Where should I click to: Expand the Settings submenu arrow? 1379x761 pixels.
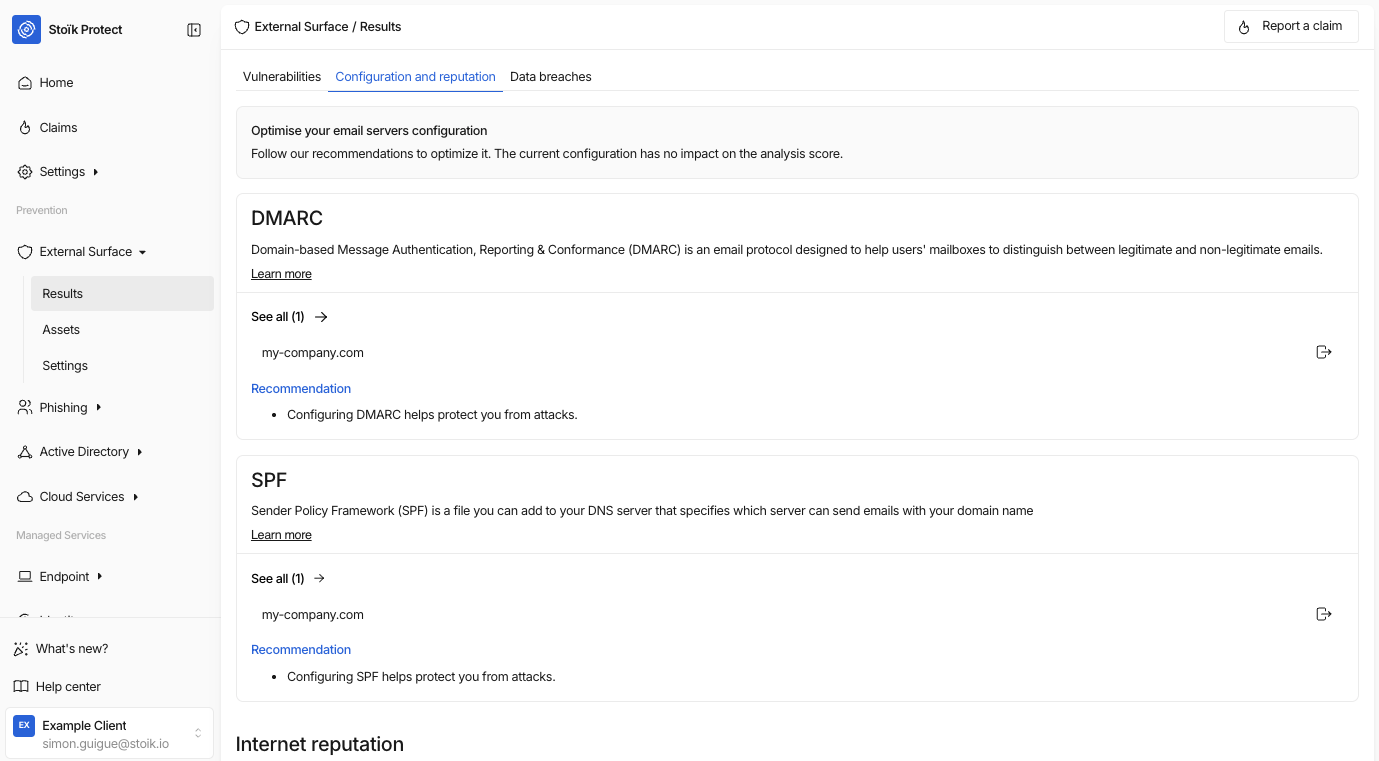tap(96, 172)
